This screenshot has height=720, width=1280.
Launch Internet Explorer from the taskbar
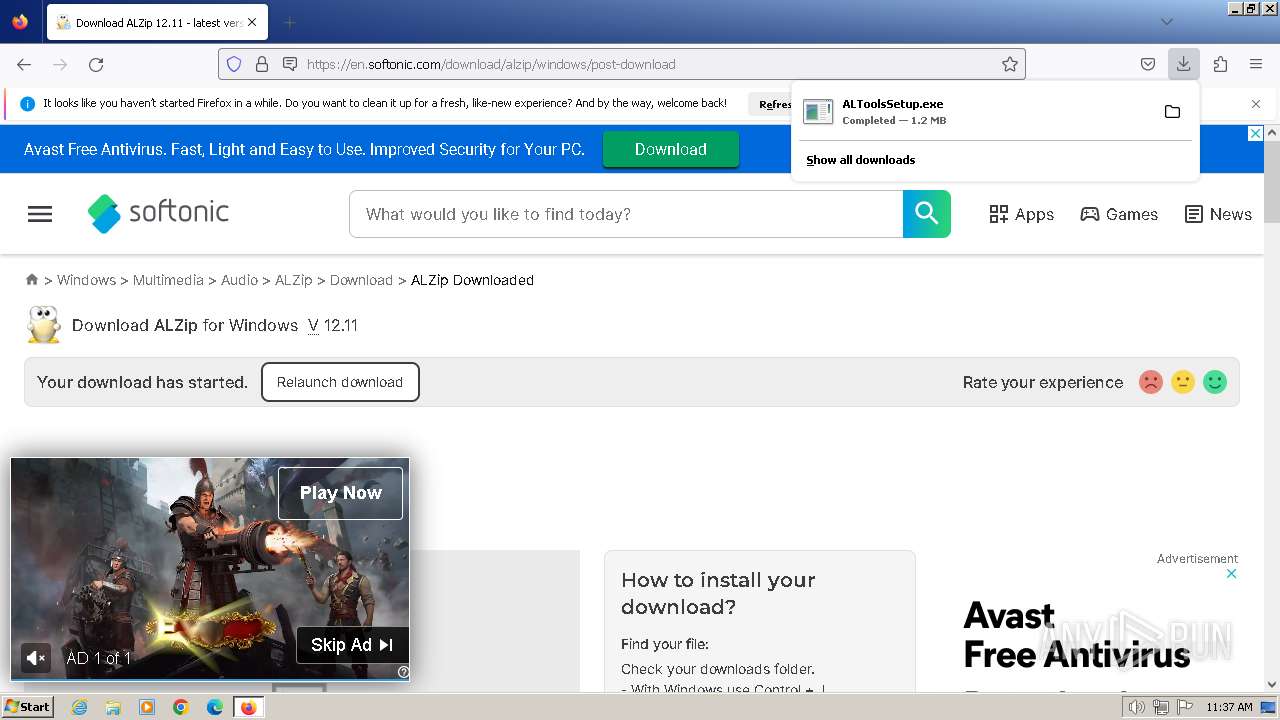79,707
